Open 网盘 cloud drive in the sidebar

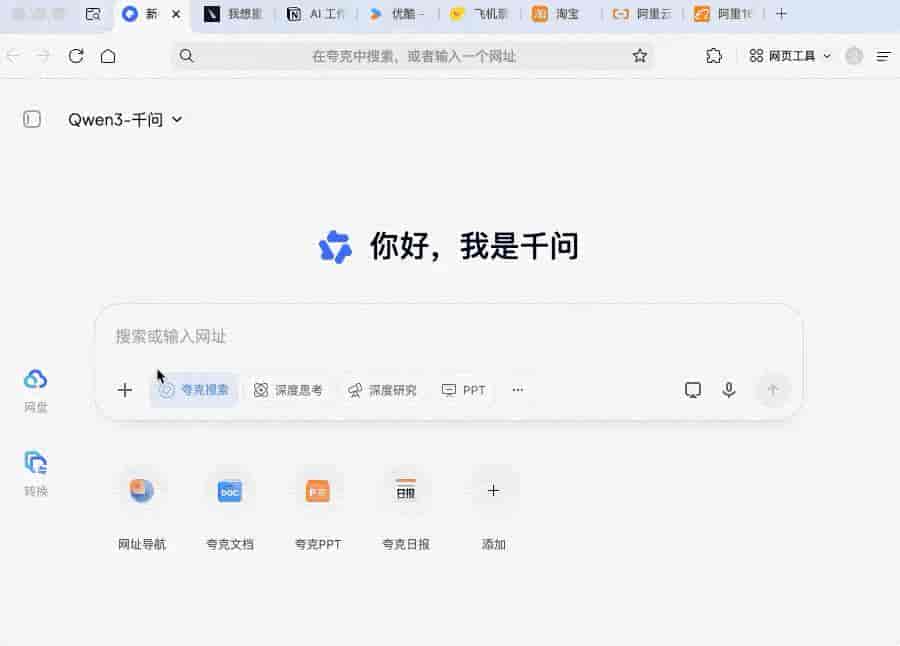[36, 390]
